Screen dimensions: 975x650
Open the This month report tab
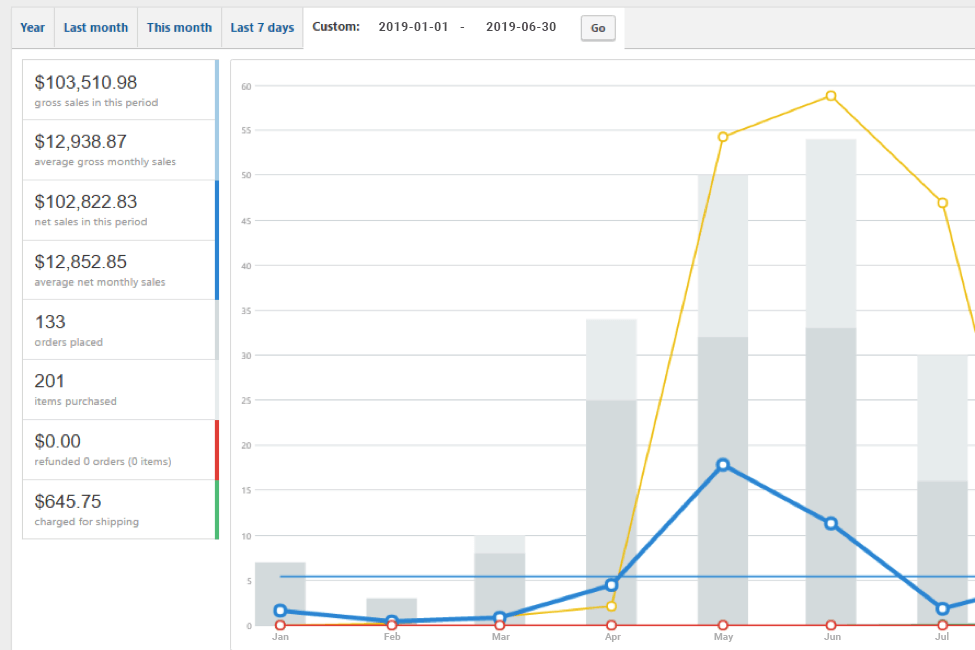179,28
